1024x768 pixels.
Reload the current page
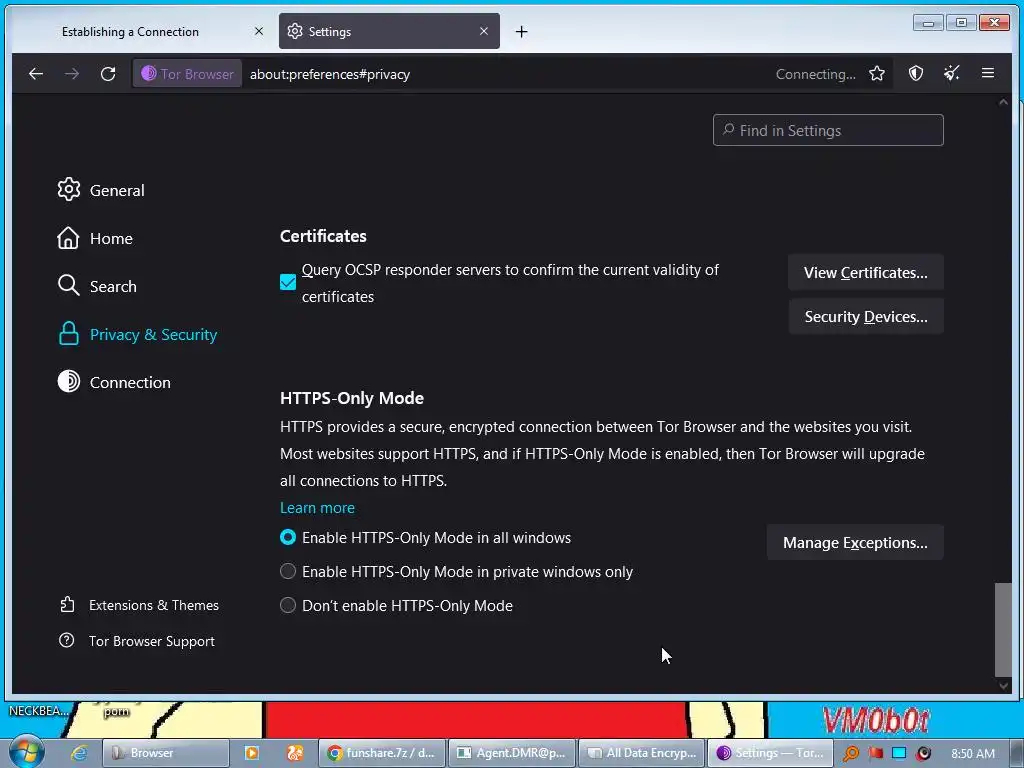(108, 74)
